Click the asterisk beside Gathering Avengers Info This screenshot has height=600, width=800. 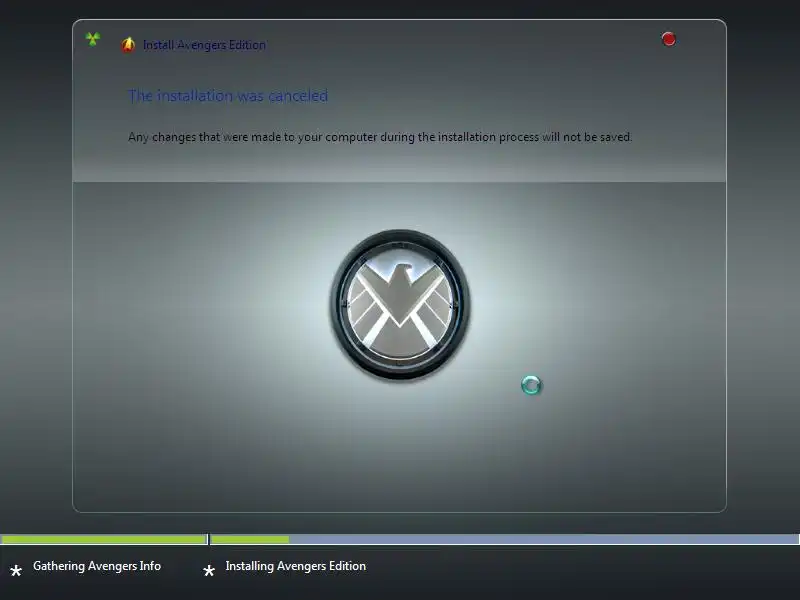[x=16, y=570]
